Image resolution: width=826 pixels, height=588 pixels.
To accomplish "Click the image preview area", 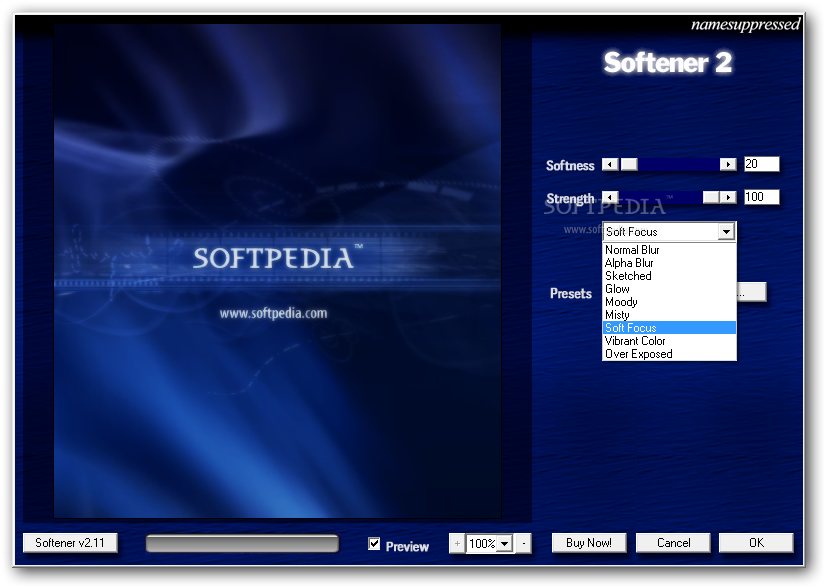I will (x=278, y=271).
